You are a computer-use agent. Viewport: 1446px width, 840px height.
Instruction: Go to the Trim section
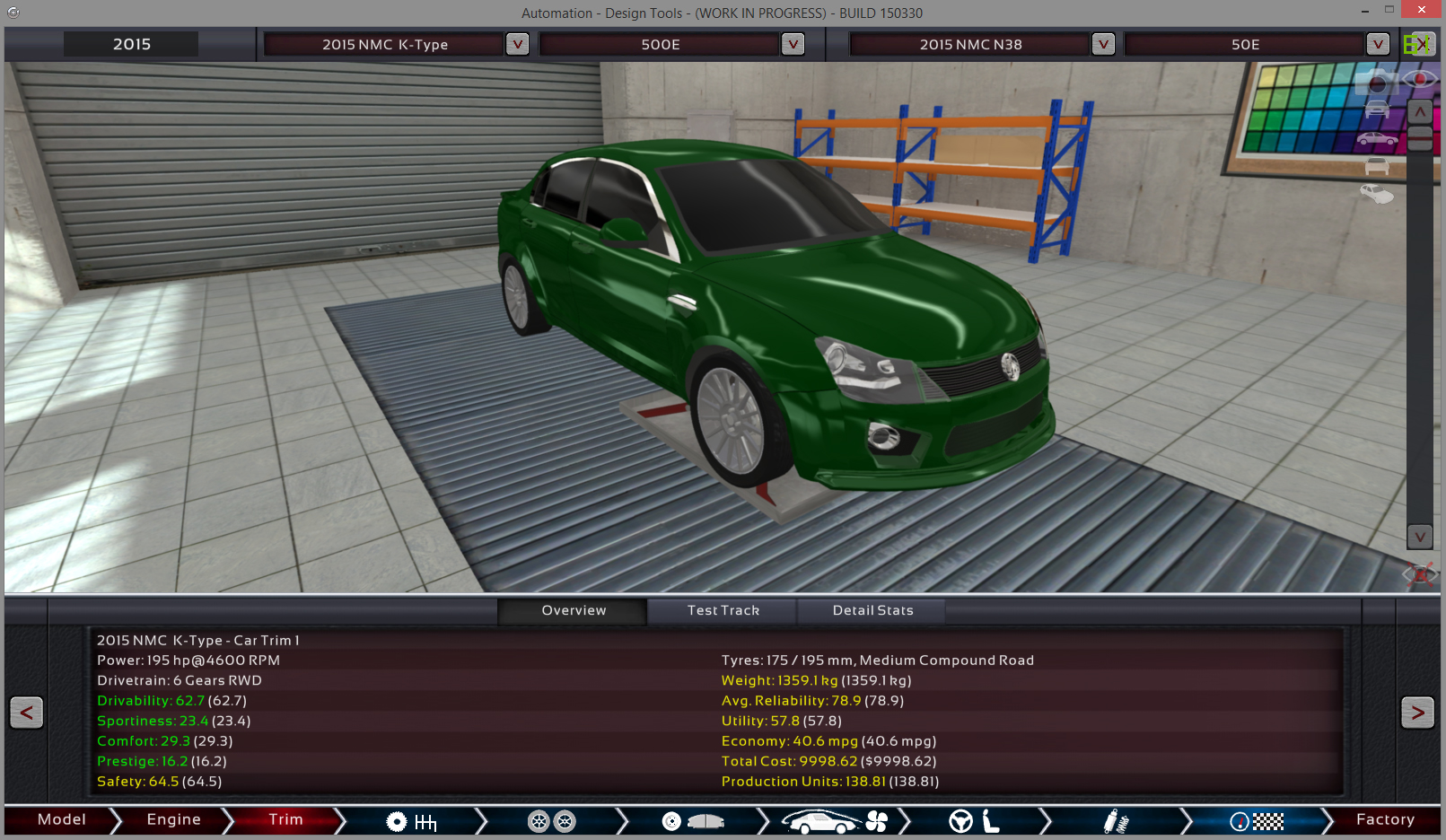pyautogui.click(x=285, y=820)
